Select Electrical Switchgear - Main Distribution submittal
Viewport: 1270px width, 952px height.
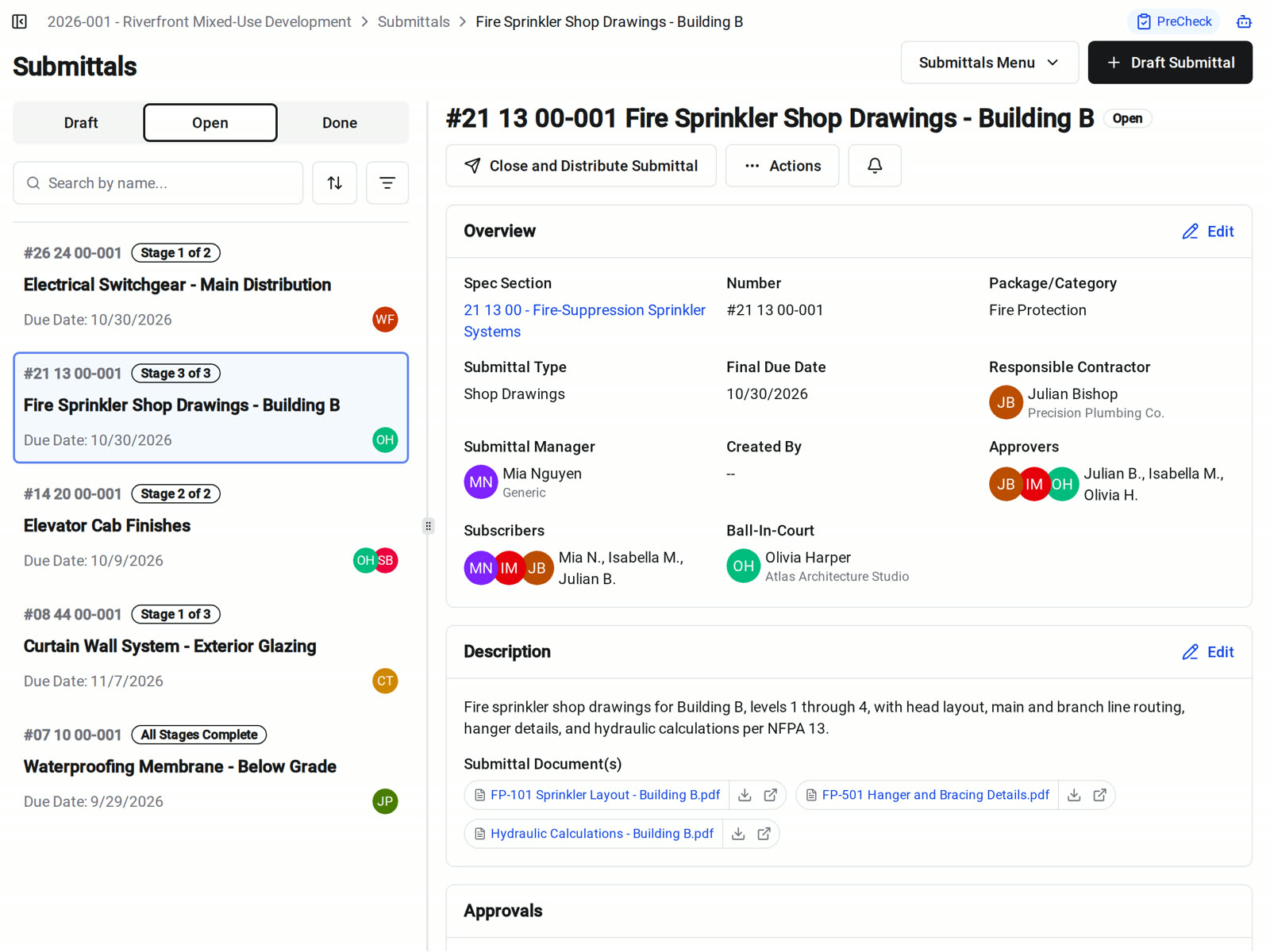click(211, 287)
